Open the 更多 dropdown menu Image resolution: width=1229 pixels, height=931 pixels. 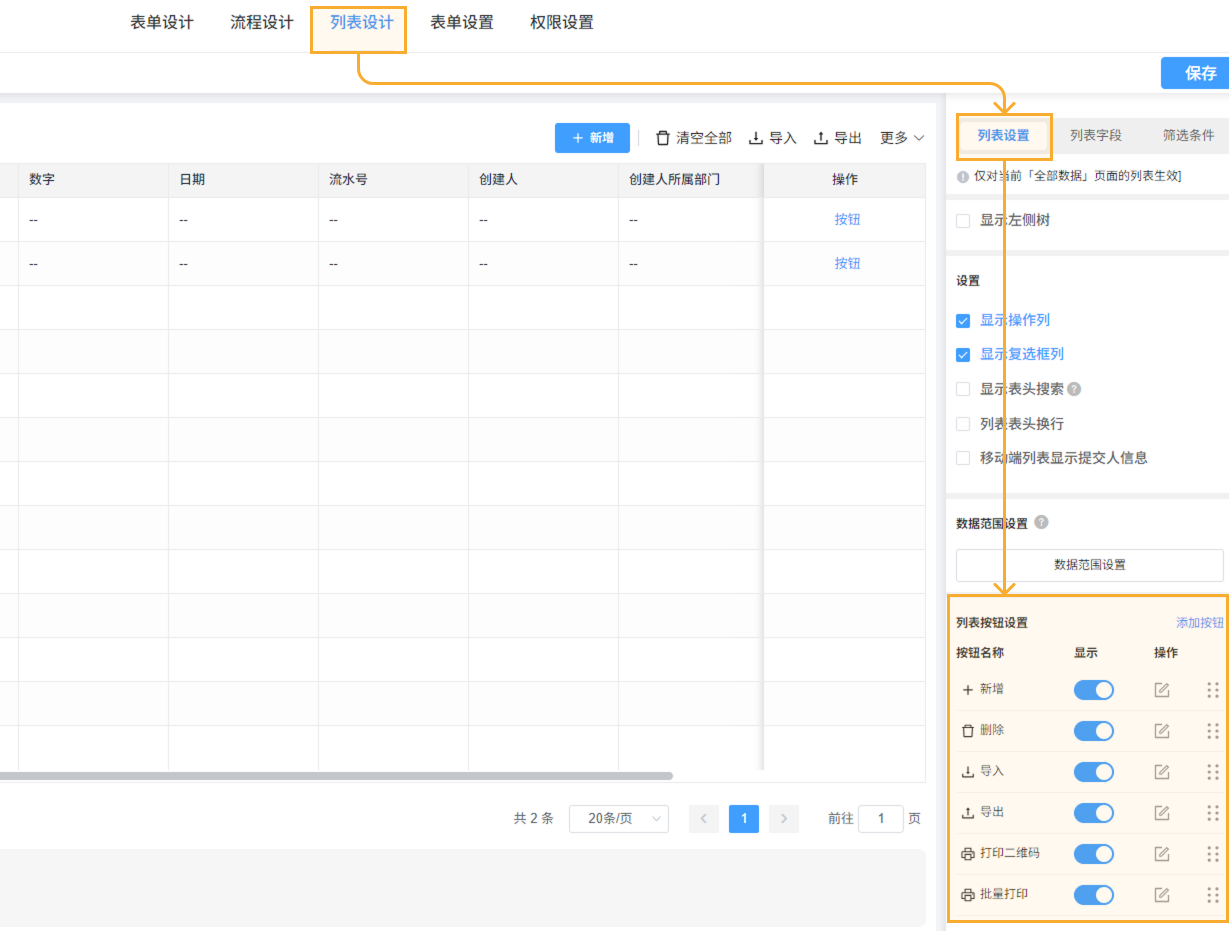click(x=902, y=138)
